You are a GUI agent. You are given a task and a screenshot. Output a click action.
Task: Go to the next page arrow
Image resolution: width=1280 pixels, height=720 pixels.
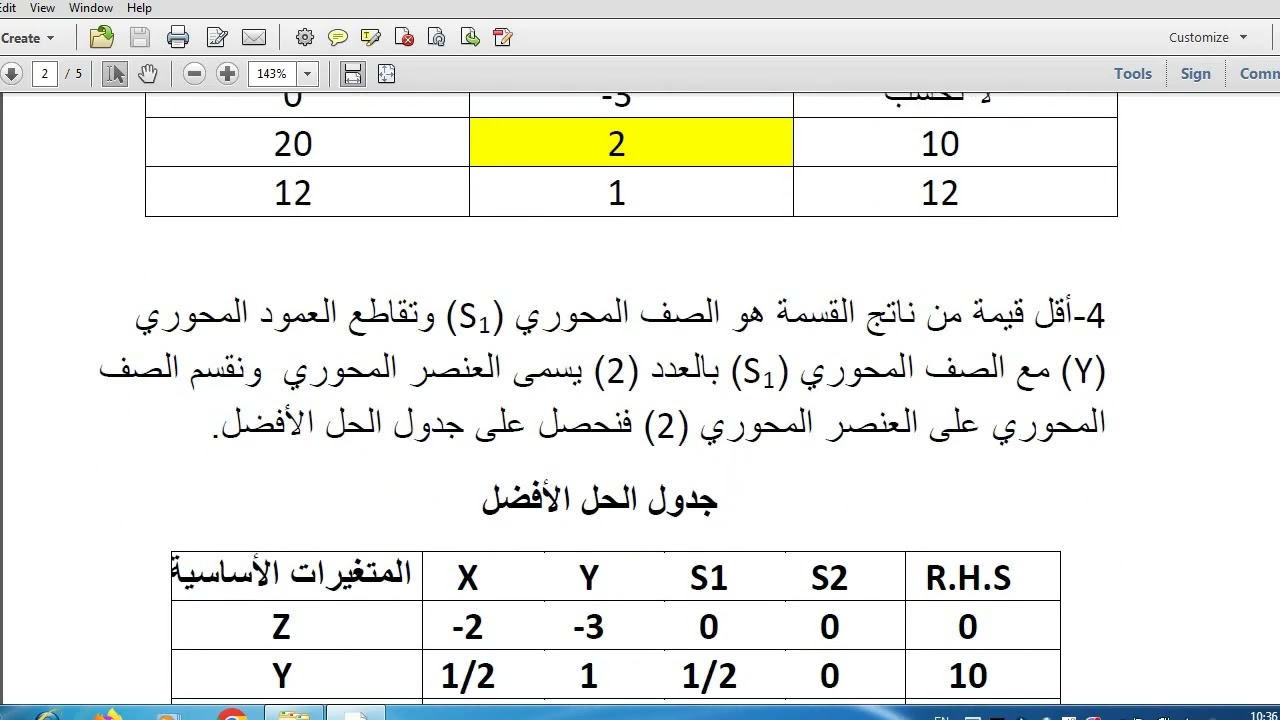click(x=11, y=73)
